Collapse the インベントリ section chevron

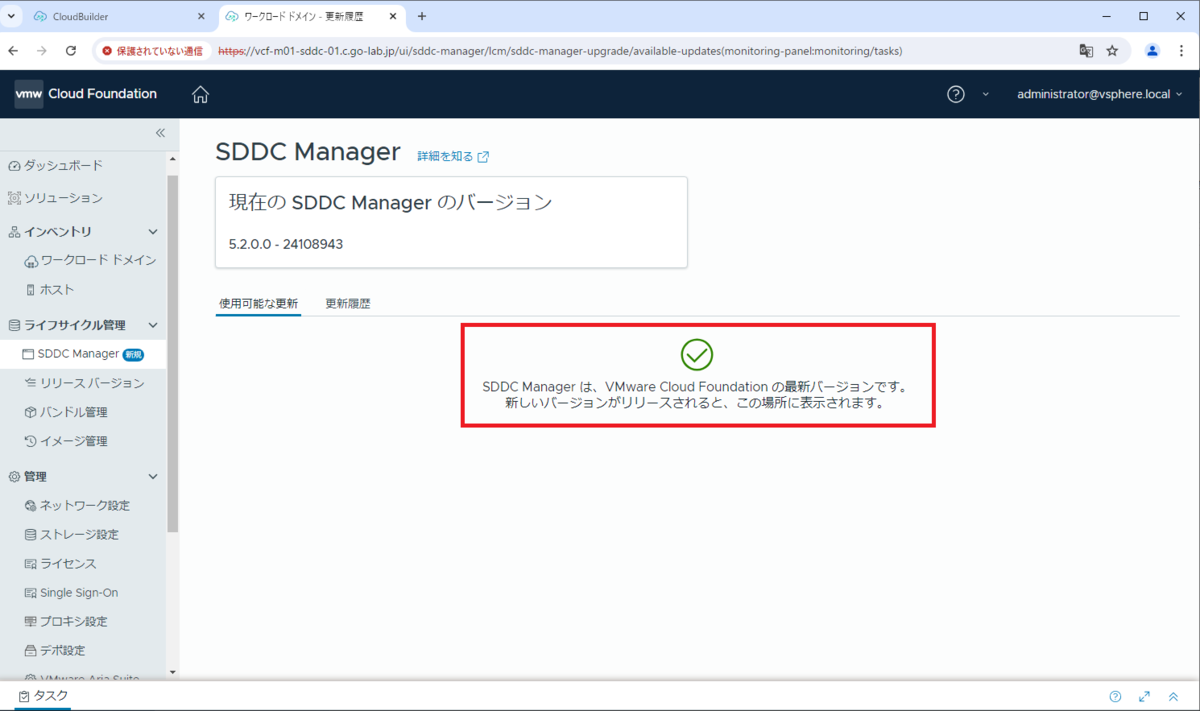pos(153,232)
